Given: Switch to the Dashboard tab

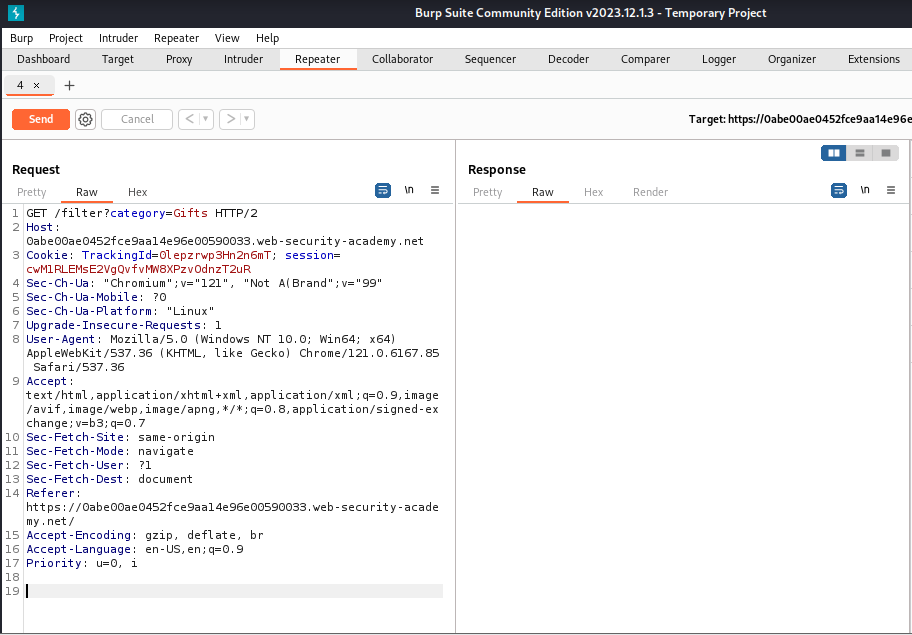Looking at the screenshot, I should (x=44, y=59).
